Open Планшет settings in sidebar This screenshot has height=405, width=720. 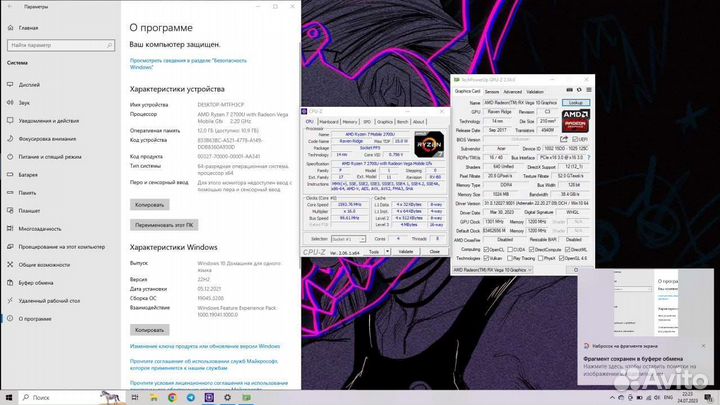[x=29, y=211]
